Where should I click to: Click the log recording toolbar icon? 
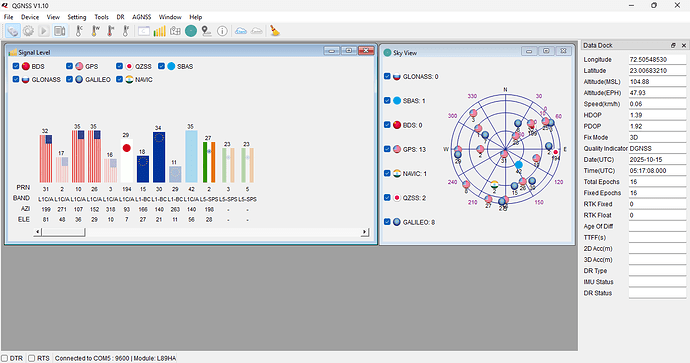[x=59, y=31]
